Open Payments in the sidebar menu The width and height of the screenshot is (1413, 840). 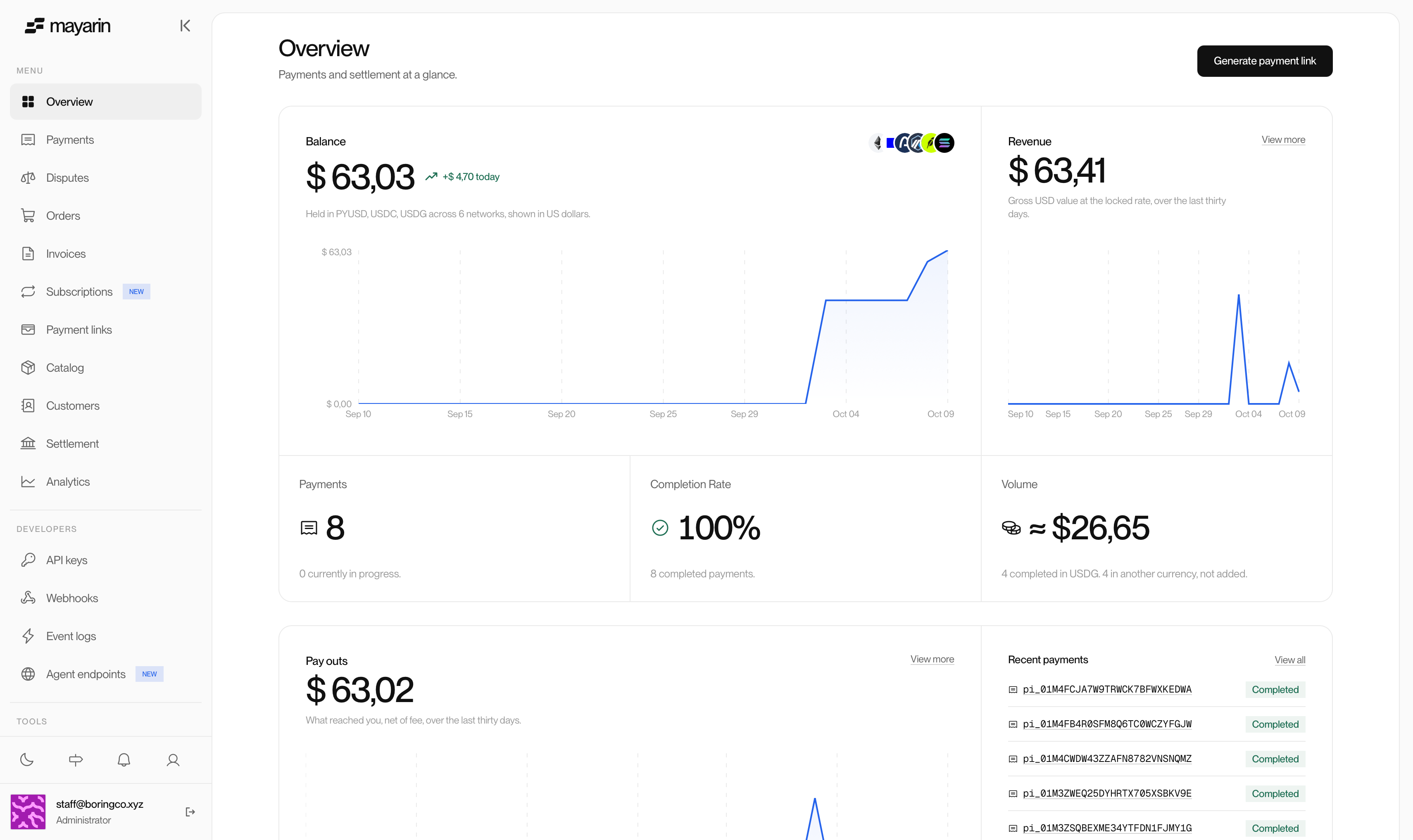coord(106,140)
